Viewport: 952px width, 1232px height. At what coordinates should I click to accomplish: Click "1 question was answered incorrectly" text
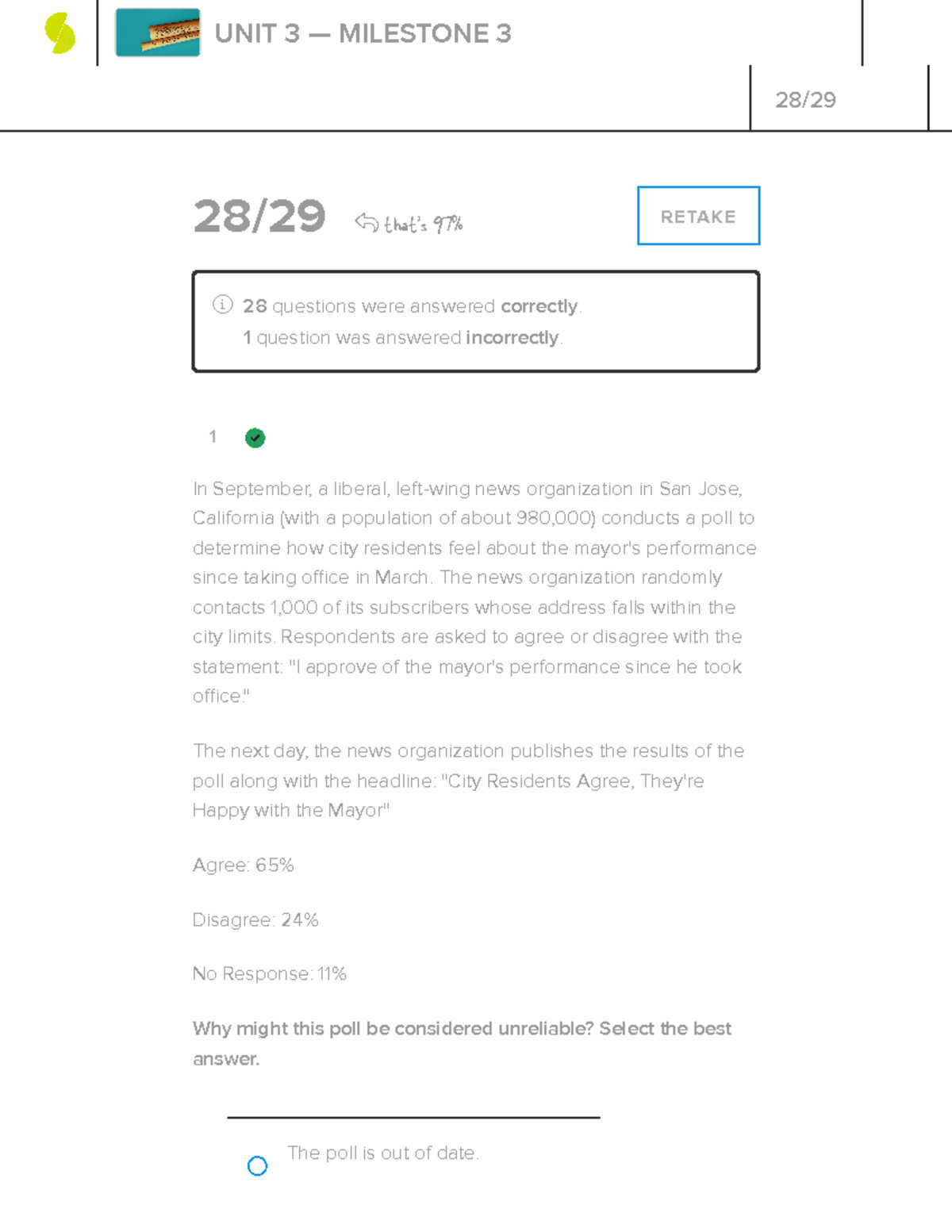[x=402, y=338]
